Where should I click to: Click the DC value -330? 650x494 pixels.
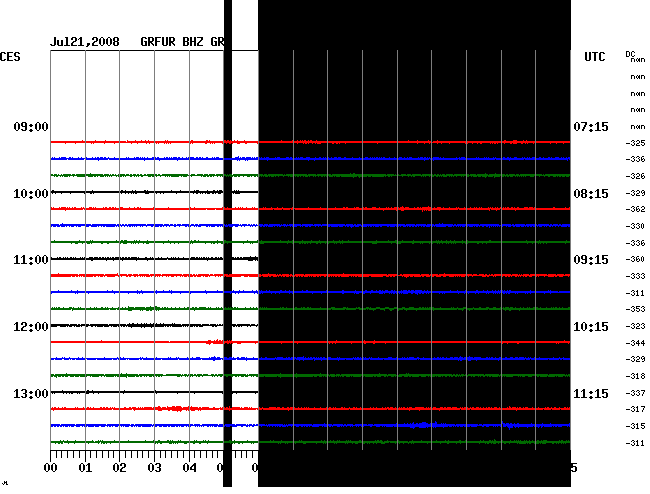pyautogui.click(x=635, y=226)
